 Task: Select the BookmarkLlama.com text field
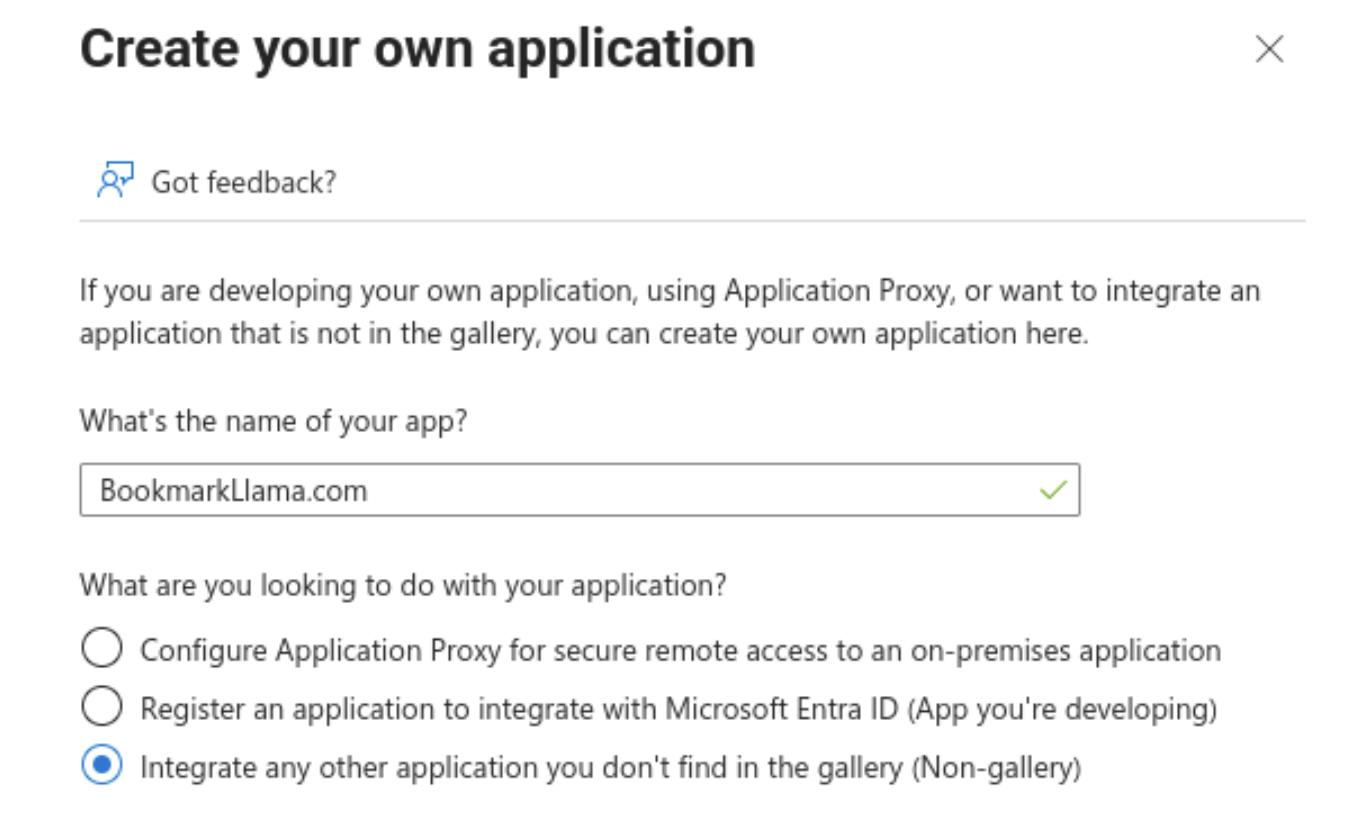tap(400, 490)
